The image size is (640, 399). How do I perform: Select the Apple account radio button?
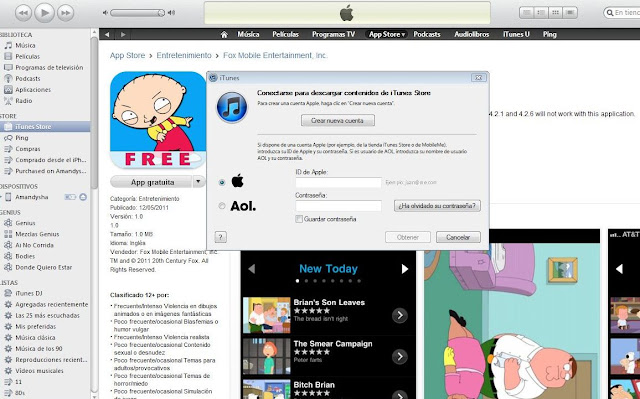(222, 182)
